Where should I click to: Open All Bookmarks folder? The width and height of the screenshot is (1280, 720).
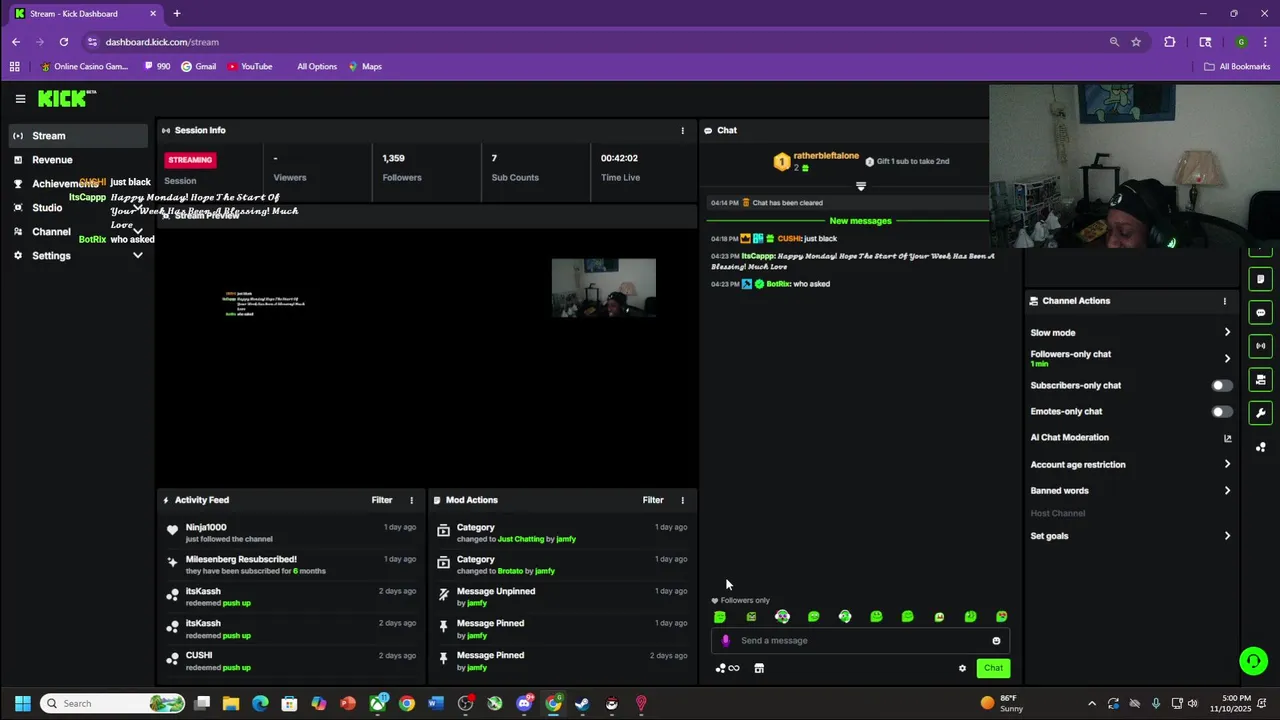1237,67
